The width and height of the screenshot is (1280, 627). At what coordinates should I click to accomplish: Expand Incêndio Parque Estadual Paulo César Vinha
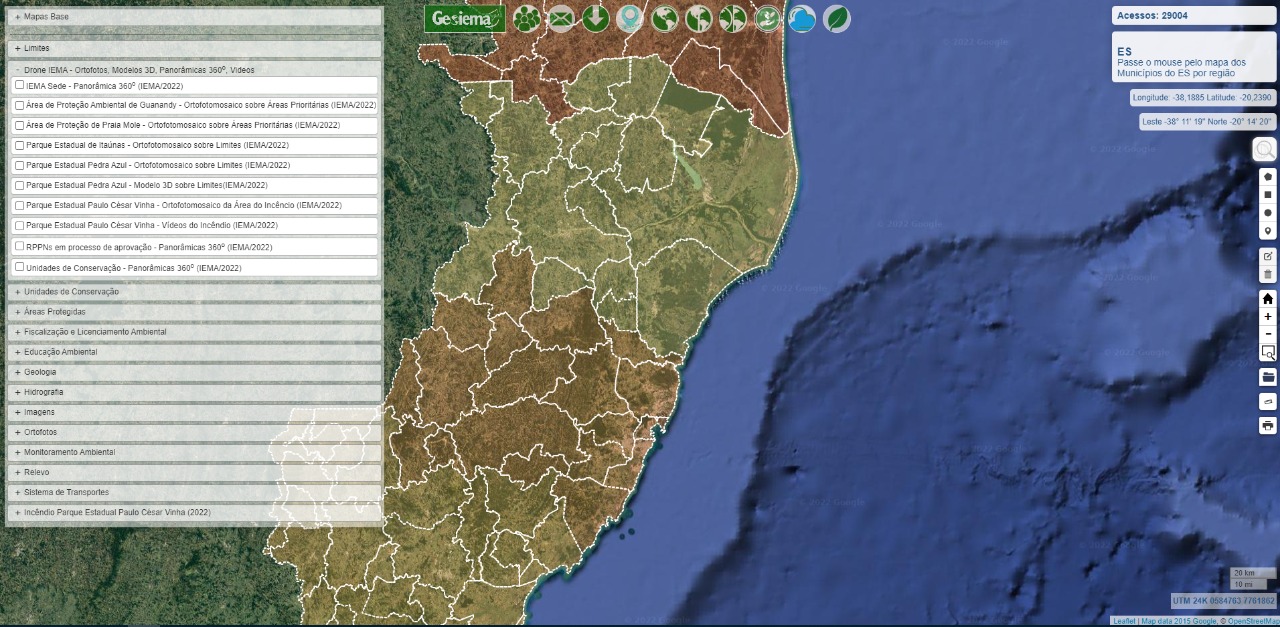point(194,512)
